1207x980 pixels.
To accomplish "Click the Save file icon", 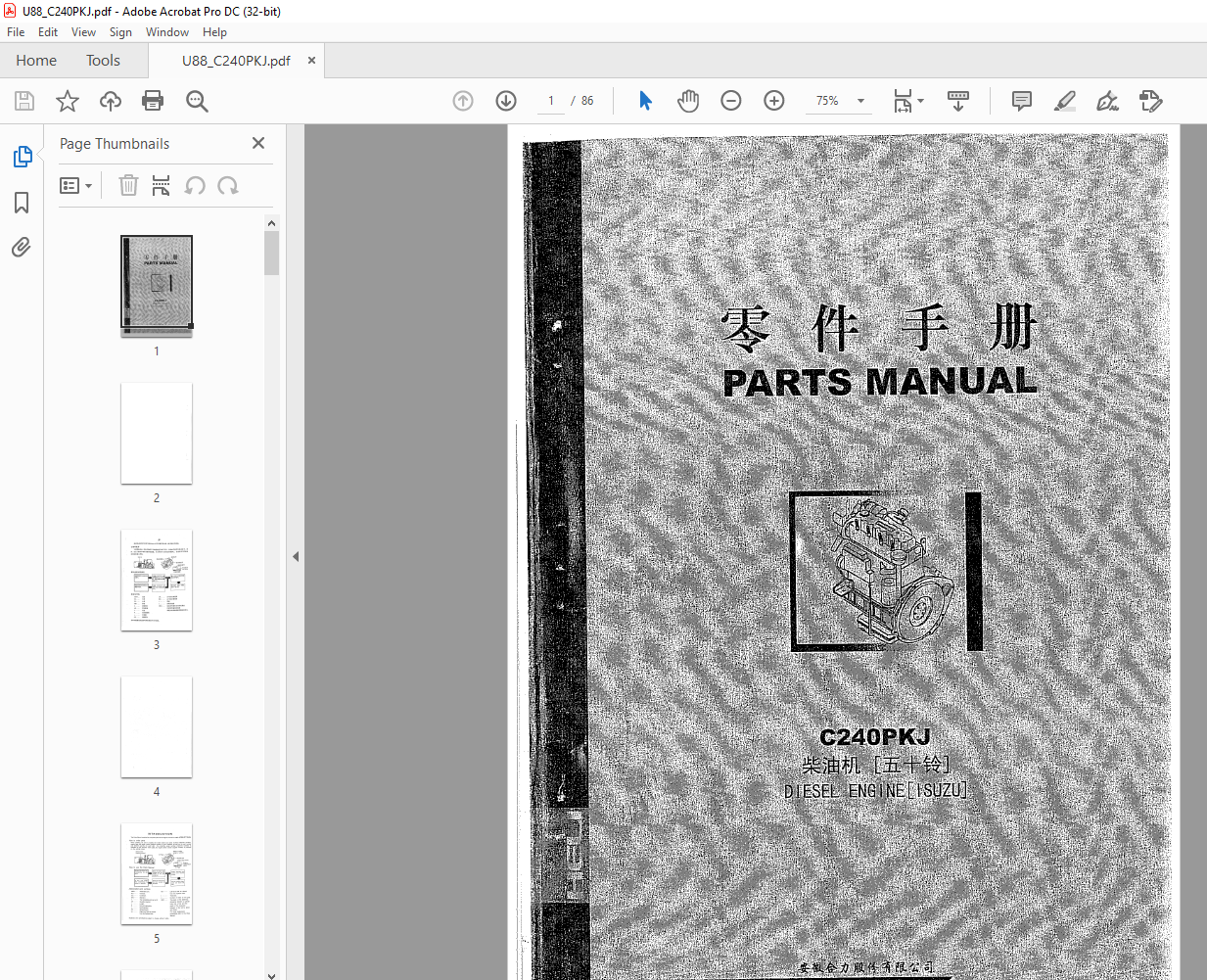I will click(24, 101).
